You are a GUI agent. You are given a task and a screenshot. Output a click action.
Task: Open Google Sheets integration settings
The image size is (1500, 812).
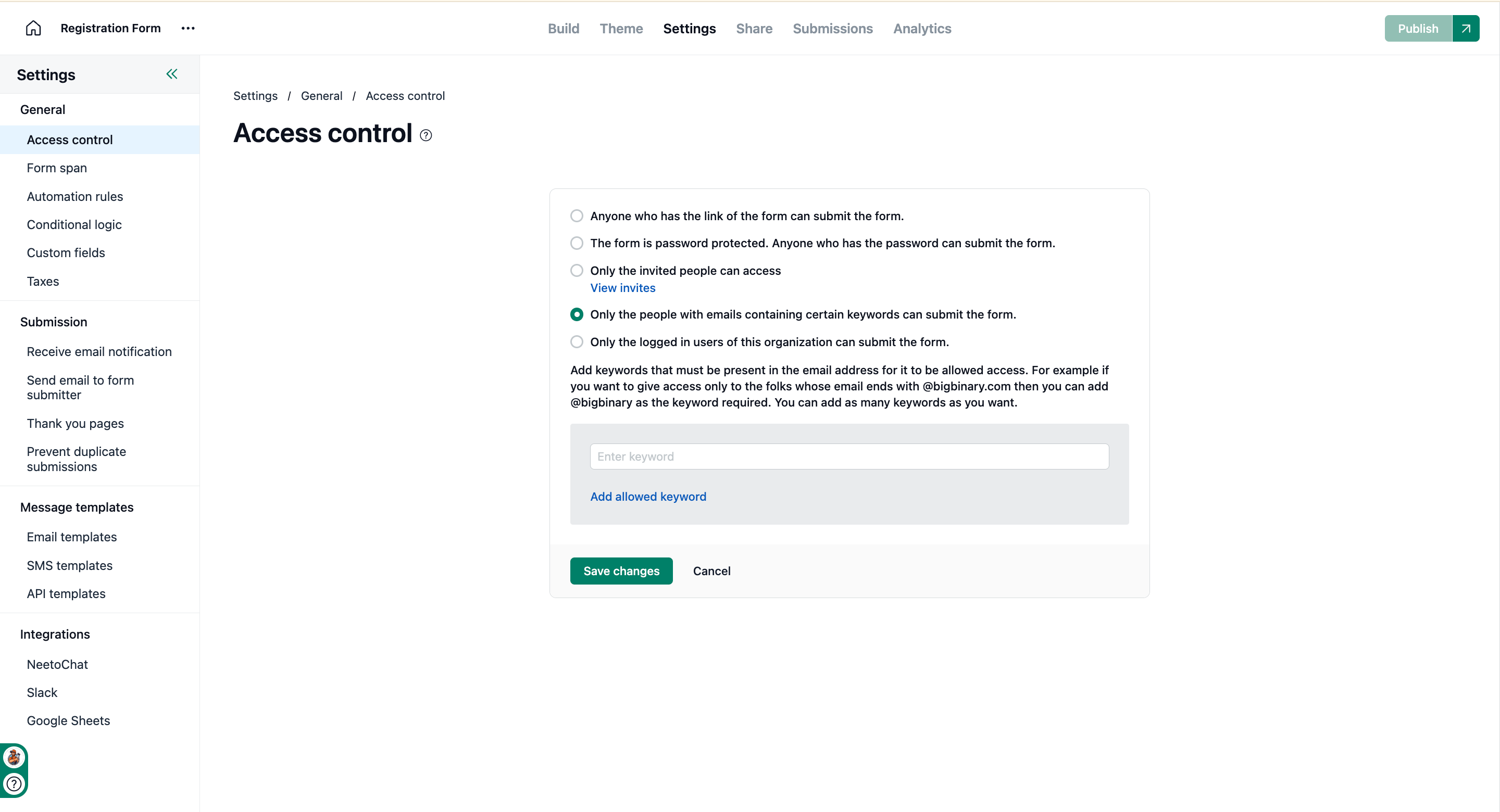click(x=68, y=720)
